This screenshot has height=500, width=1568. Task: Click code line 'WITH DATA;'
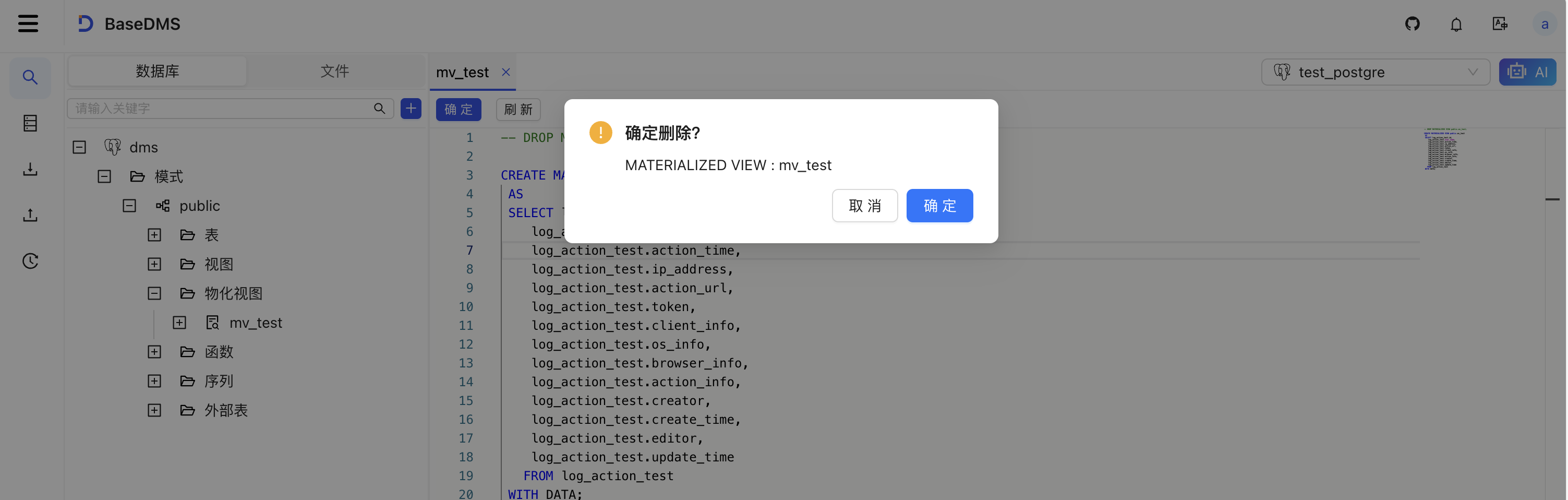(x=545, y=494)
